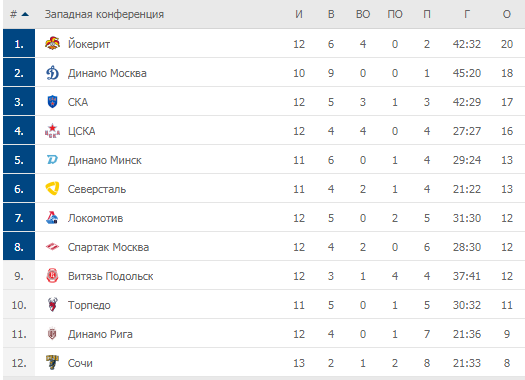Click the Йокерит team logo

pos(53,44)
